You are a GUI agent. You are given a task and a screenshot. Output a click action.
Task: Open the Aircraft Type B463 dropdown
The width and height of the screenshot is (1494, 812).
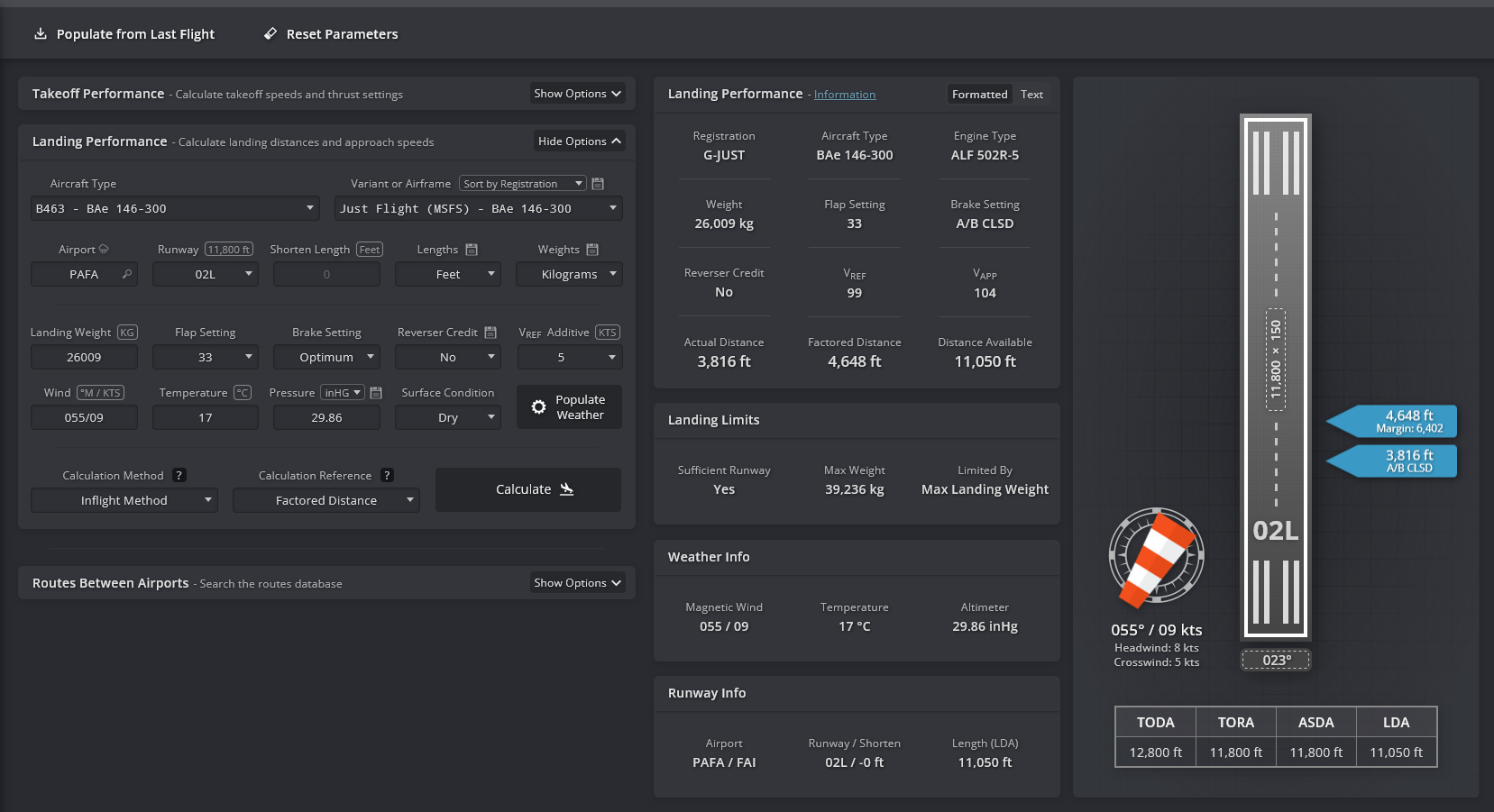click(x=176, y=208)
